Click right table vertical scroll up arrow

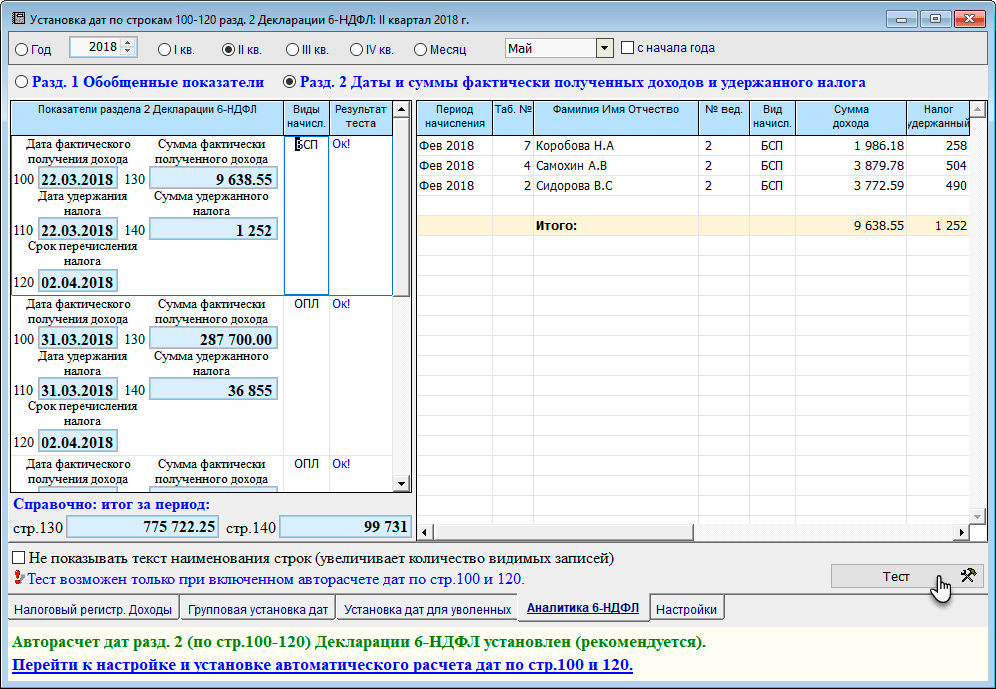click(x=978, y=110)
